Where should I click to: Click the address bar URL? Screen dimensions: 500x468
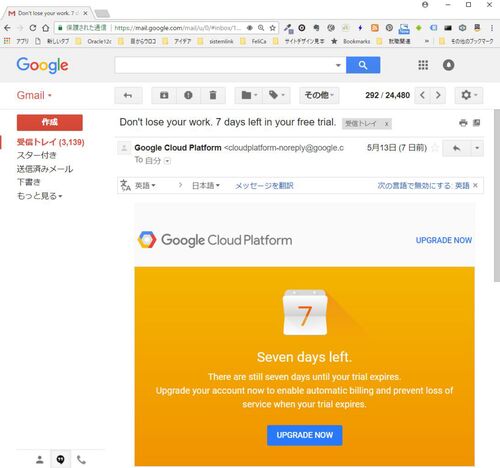pyautogui.click(x=178, y=28)
